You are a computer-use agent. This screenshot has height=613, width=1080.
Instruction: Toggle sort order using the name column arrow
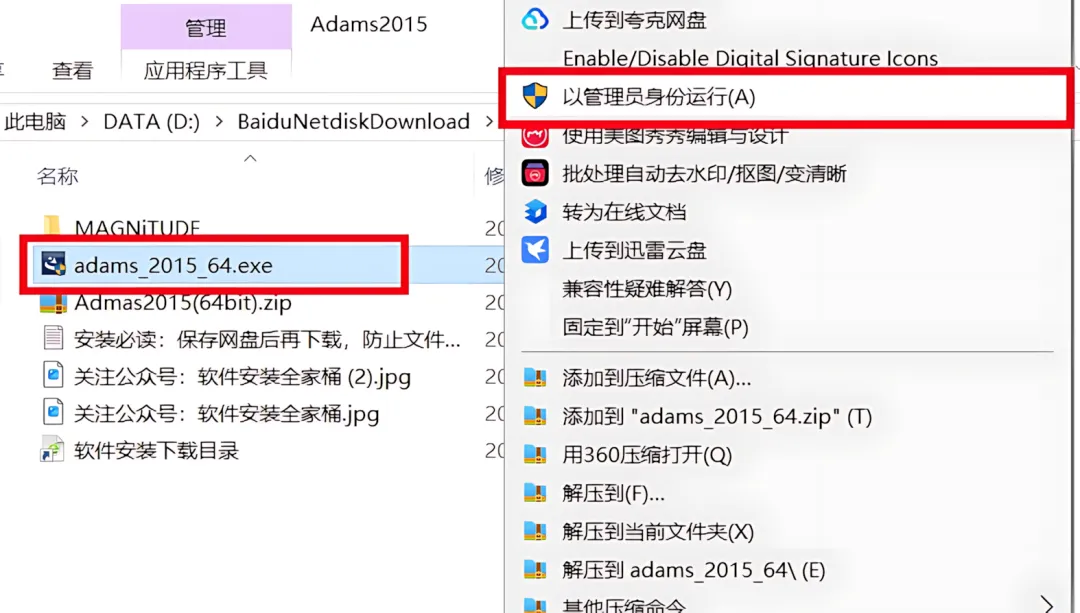(250, 158)
